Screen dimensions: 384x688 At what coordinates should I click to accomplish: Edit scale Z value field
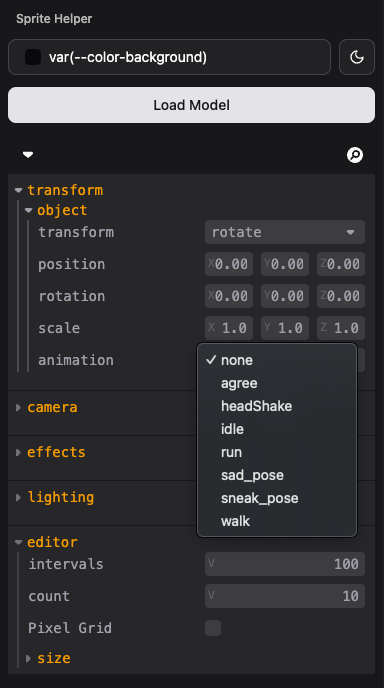tap(341, 328)
